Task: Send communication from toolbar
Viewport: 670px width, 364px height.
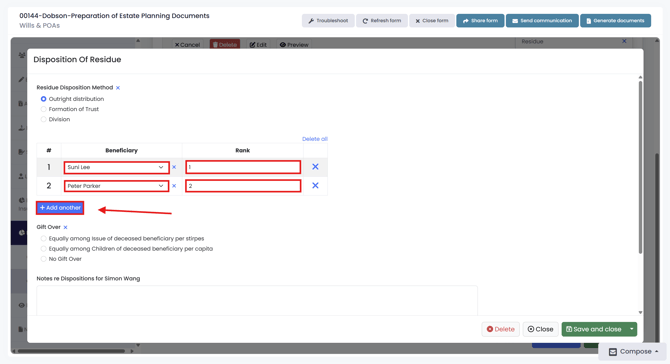Action: pos(542,21)
